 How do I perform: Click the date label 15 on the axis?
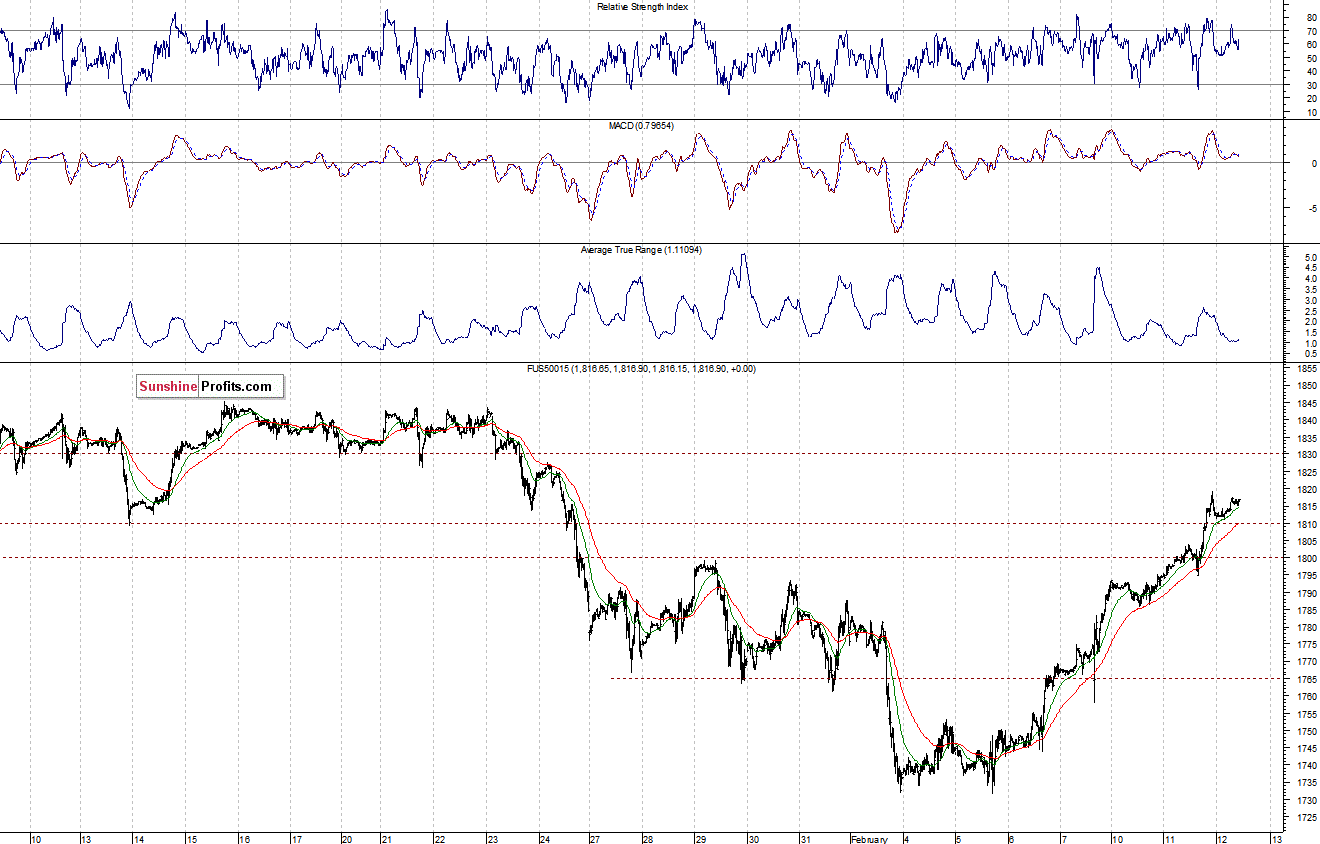191,838
